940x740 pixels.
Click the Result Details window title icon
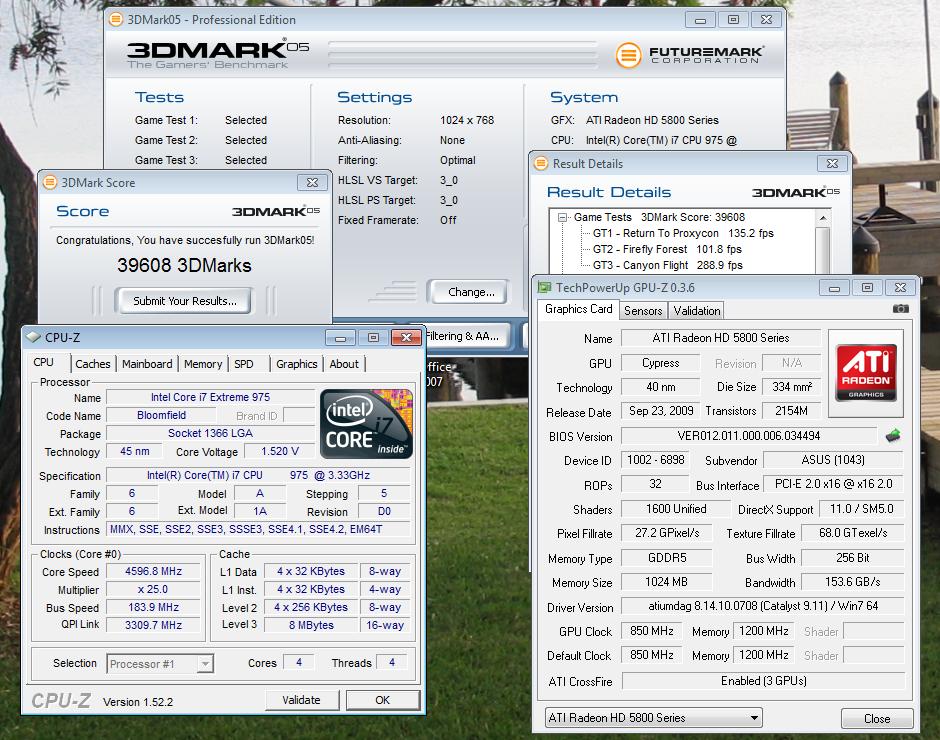(541, 163)
